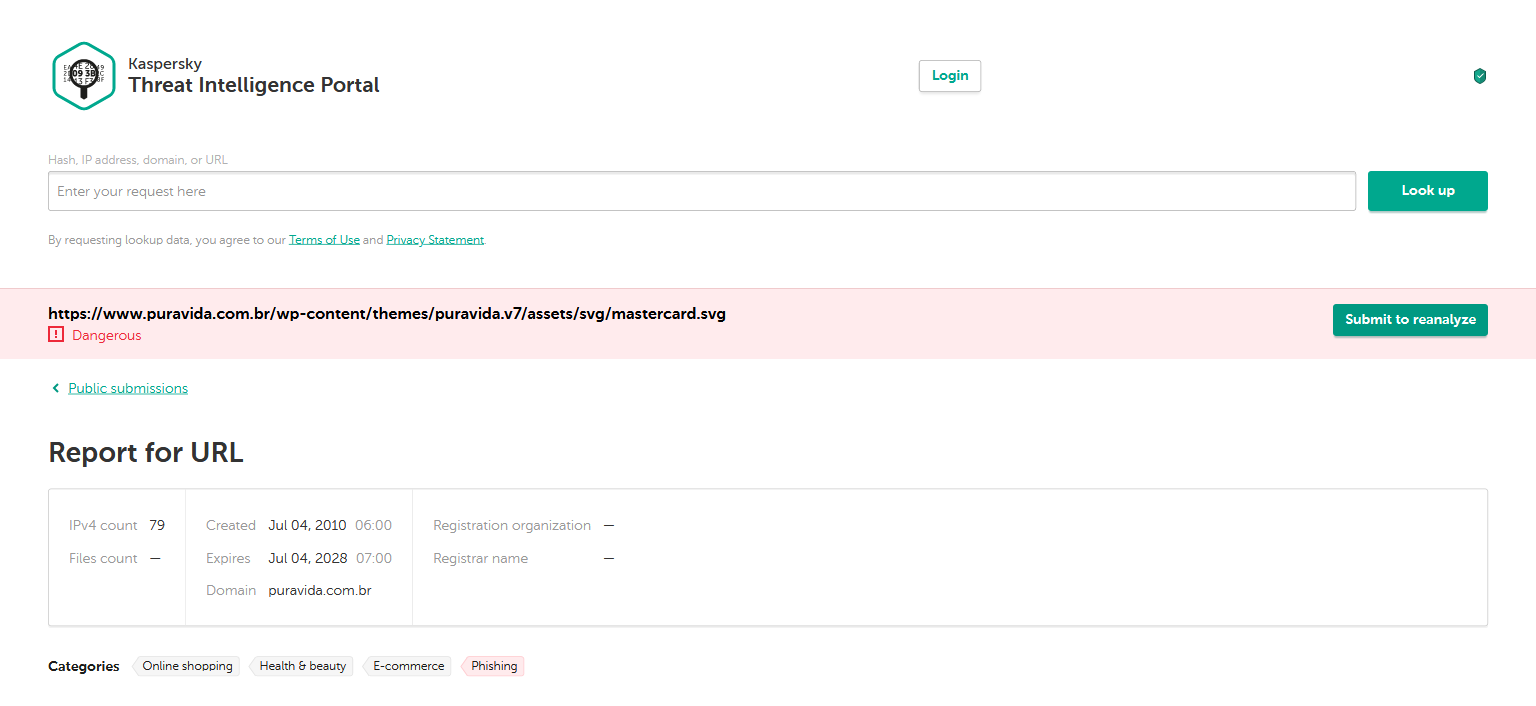Click the red Dangerous warning icon
The height and width of the screenshot is (706, 1536).
pyautogui.click(x=56, y=335)
